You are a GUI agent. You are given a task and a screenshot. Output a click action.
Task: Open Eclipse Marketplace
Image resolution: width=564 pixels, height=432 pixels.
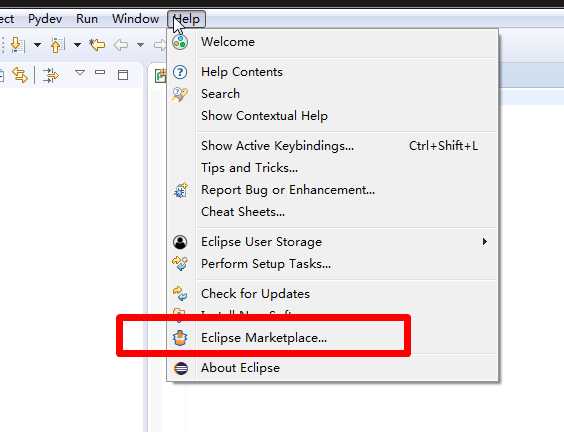[333, 338]
